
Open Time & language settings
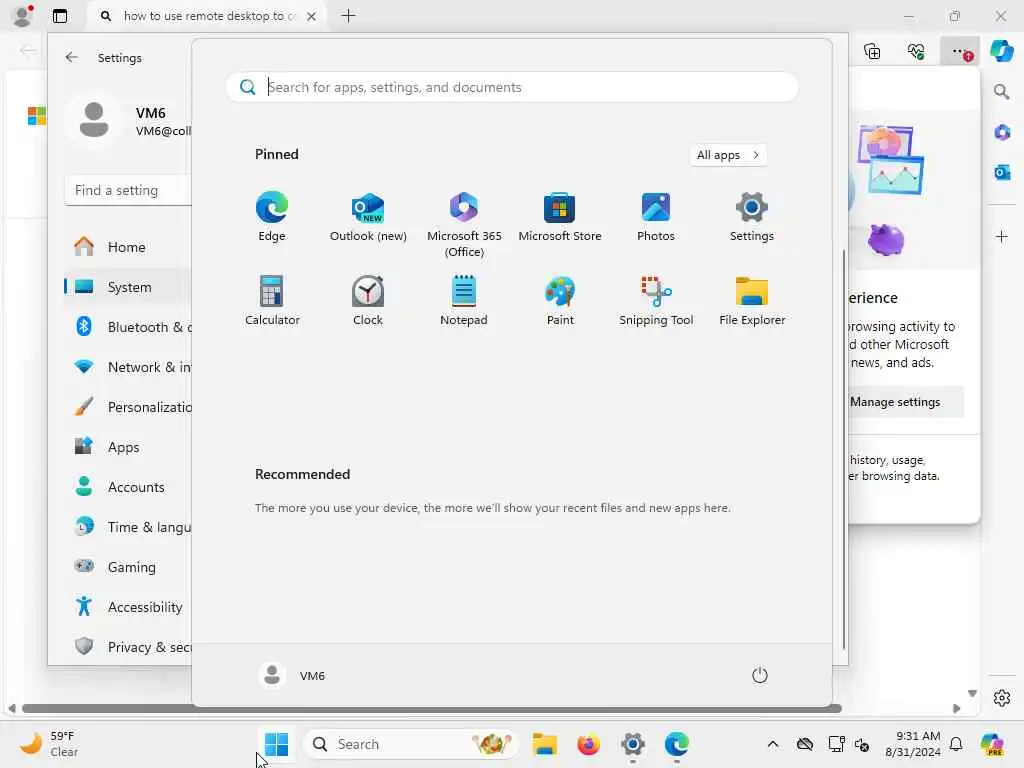point(128,527)
